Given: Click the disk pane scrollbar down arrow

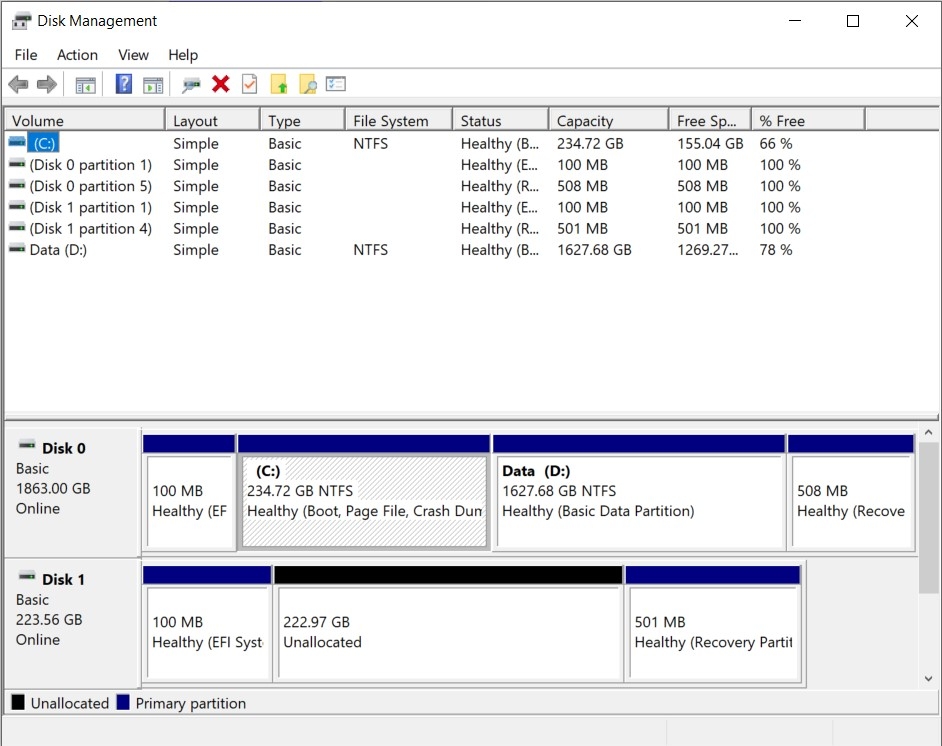Looking at the screenshot, I should point(928,679).
